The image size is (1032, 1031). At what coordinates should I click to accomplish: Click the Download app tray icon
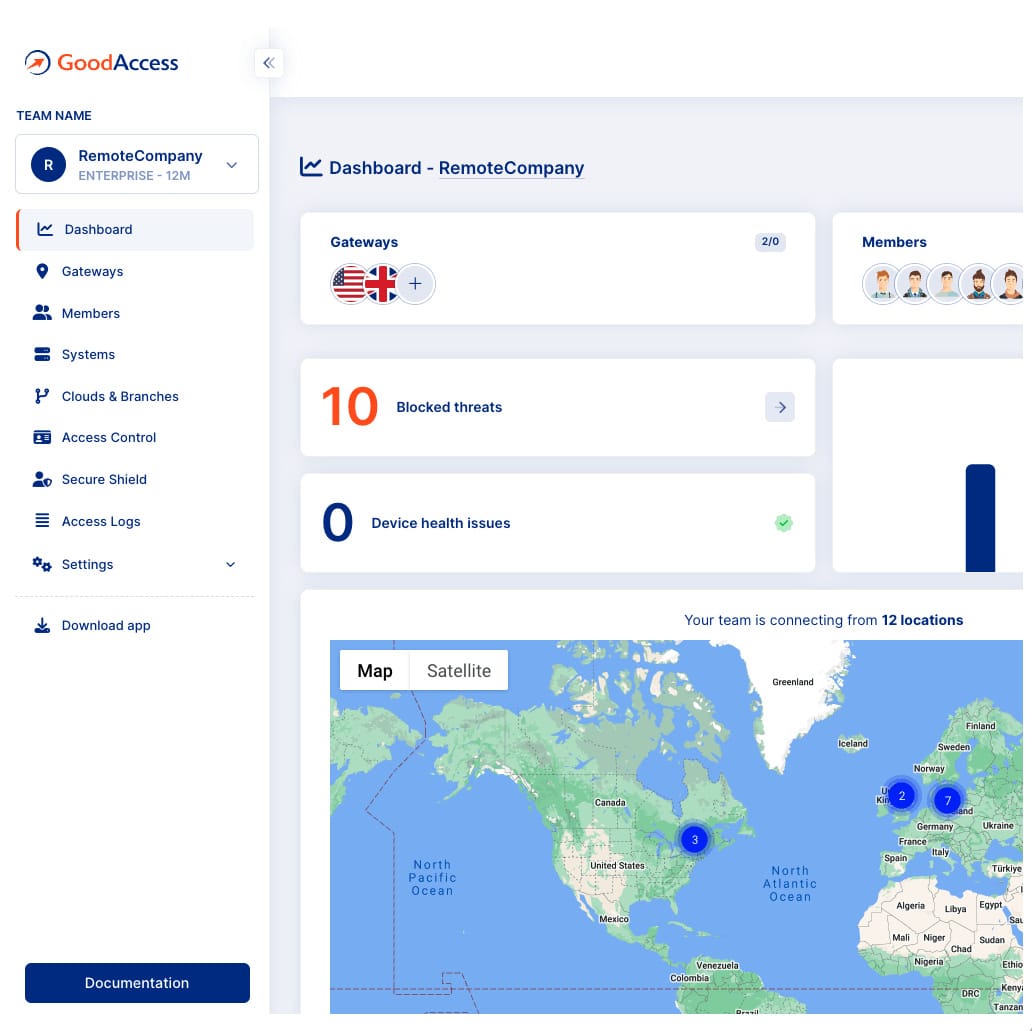[x=42, y=625]
